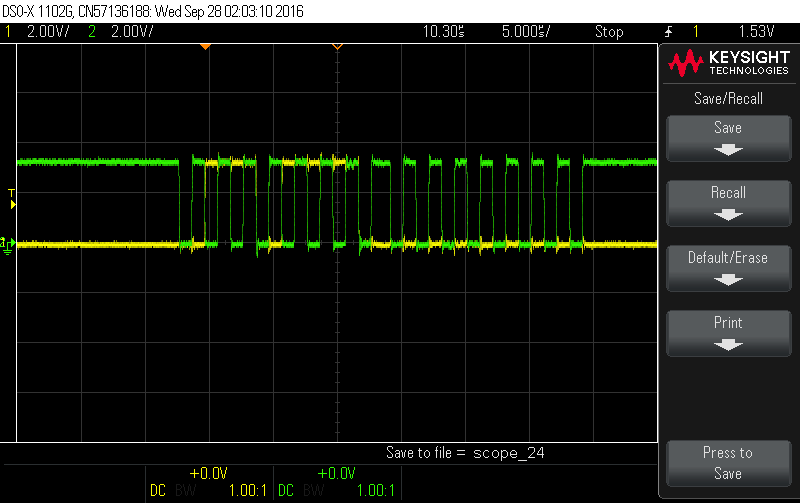Click the yellow +0.0V offset value
Screen dimensions: 800x503
pos(208,473)
